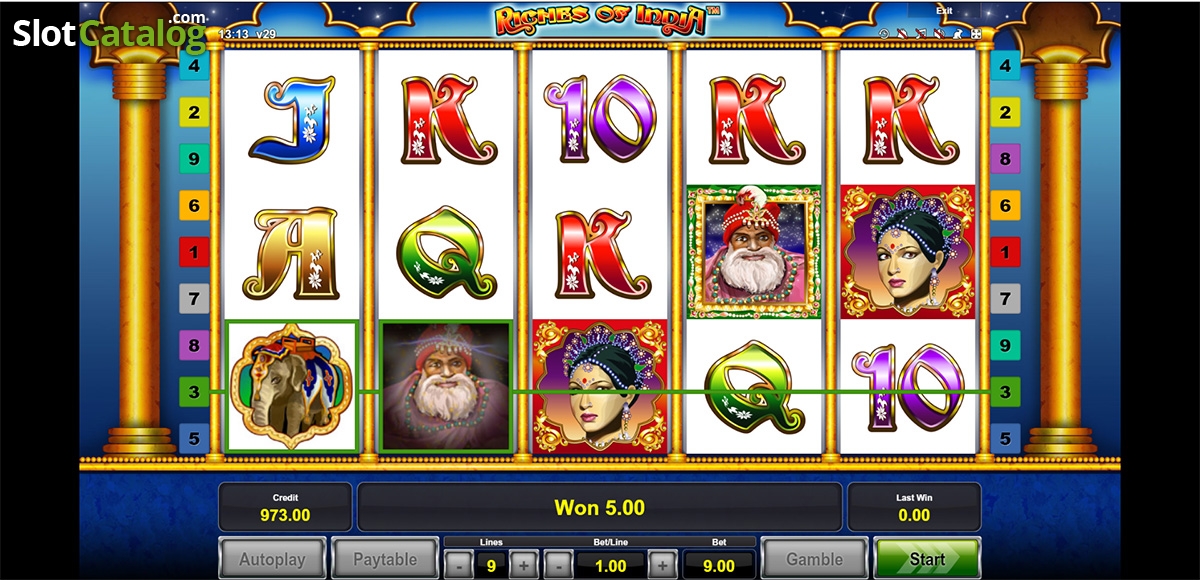The height and width of the screenshot is (580, 1200).
Task: Click the elephant symbol on reel one
Action: [292, 385]
